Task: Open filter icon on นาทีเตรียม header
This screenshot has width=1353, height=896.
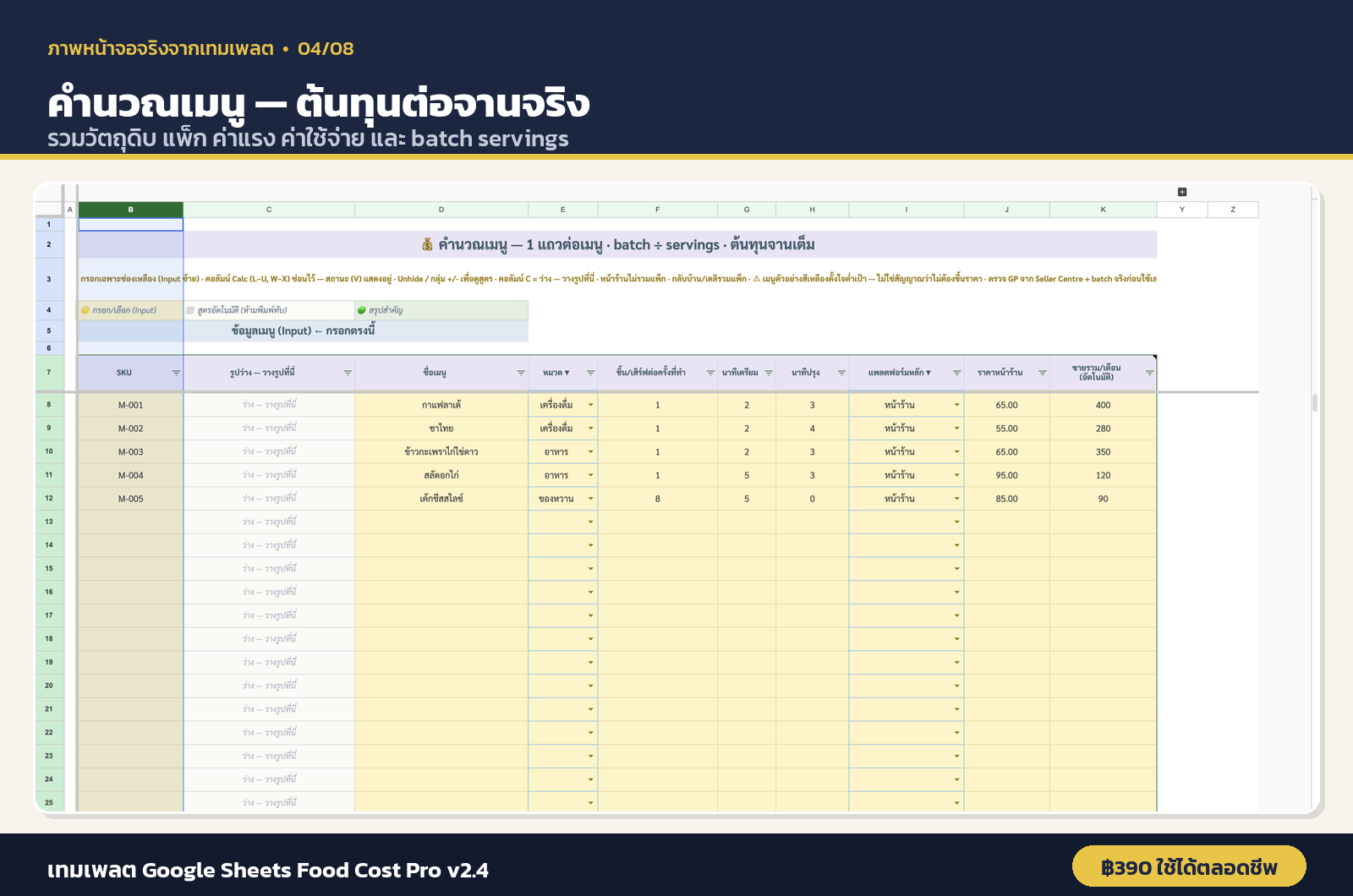Action: pos(769,373)
